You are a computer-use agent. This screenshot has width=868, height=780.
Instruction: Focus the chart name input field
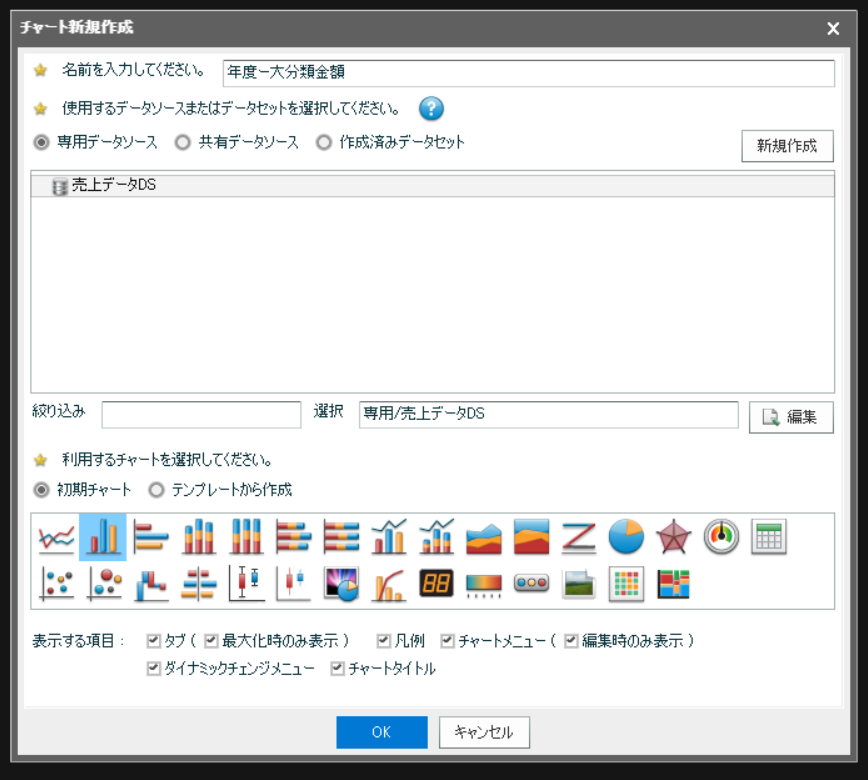(x=529, y=73)
